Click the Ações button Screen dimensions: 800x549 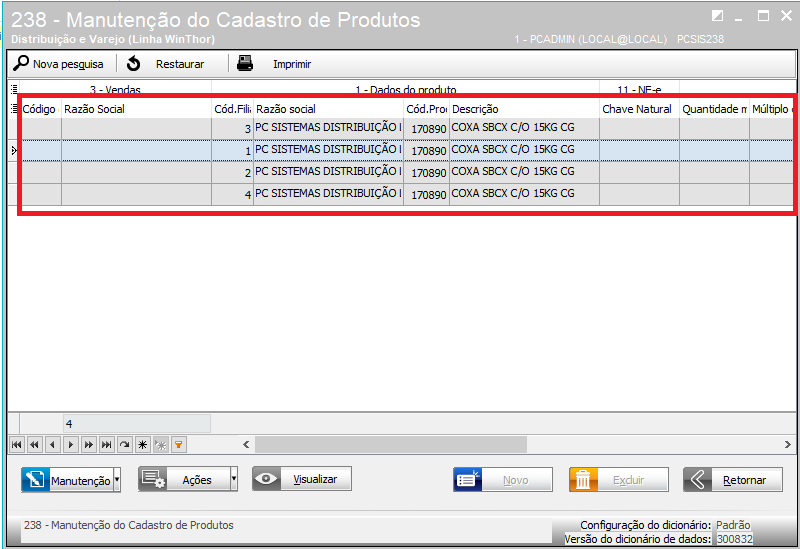click(x=184, y=479)
